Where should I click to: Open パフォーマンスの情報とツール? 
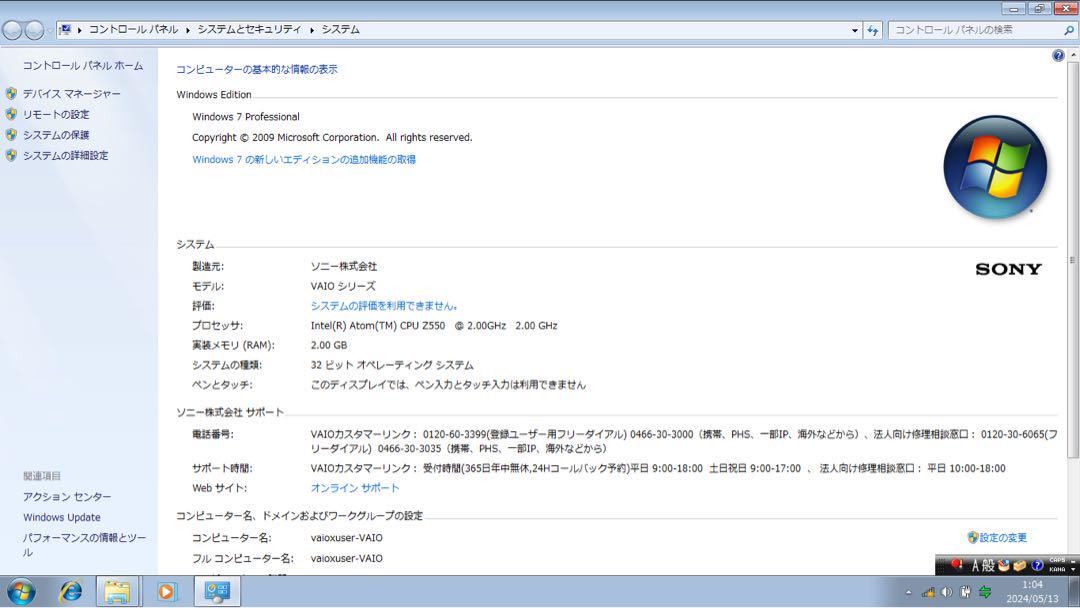pyautogui.click(x=84, y=545)
